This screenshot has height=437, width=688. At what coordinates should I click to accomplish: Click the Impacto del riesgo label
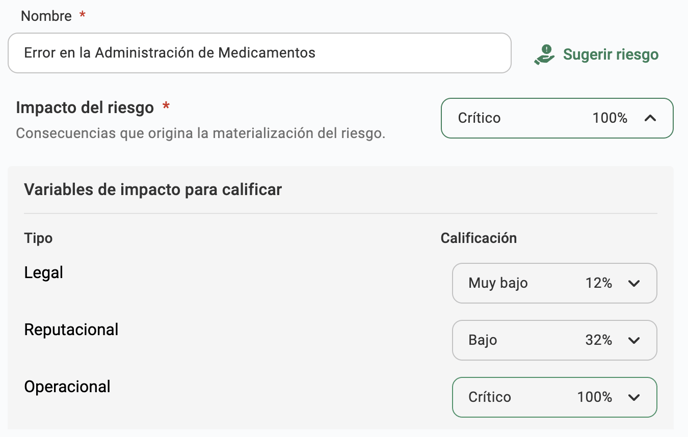click(x=85, y=107)
